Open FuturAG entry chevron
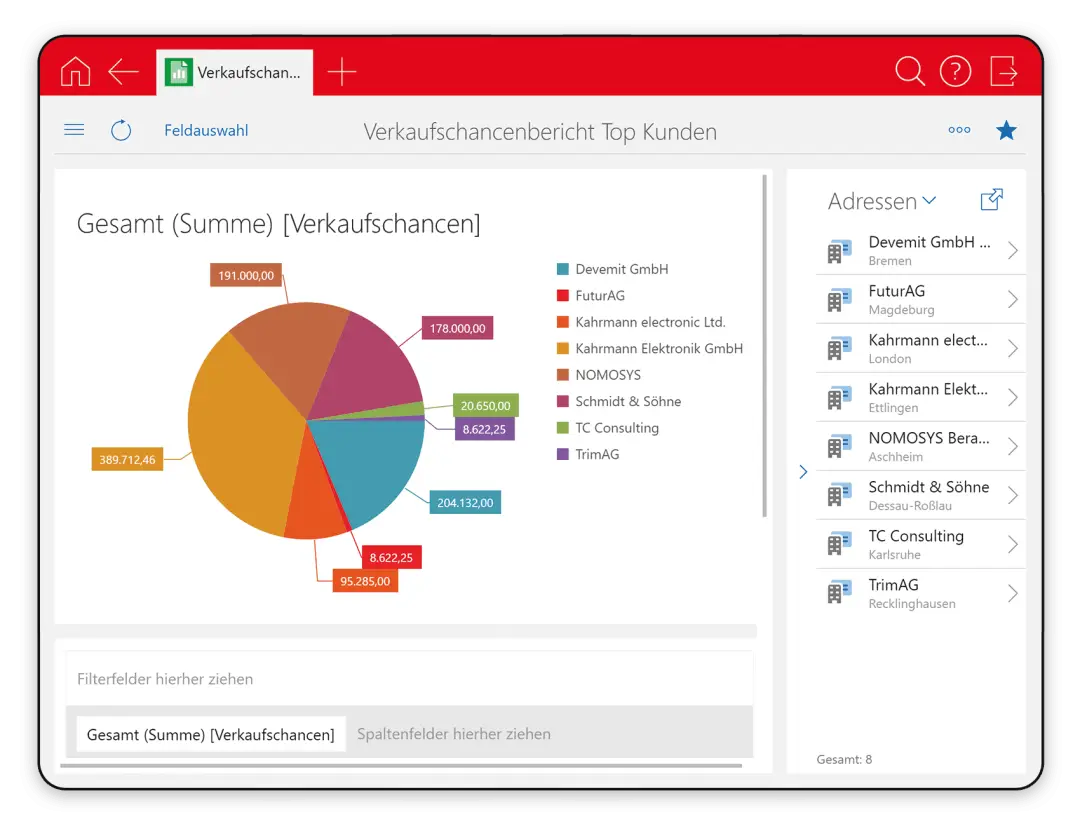This screenshot has width=1080, height=826. [x=1012, y=299]
